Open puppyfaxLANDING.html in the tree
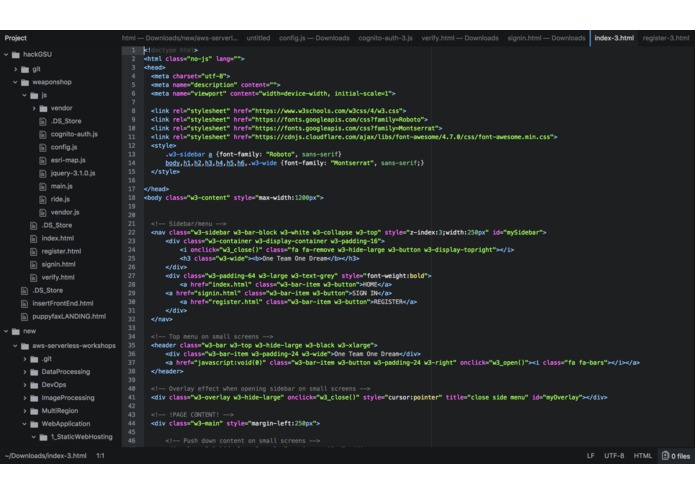The height and width of the screenshot is (494, 695). coord(69,316)
